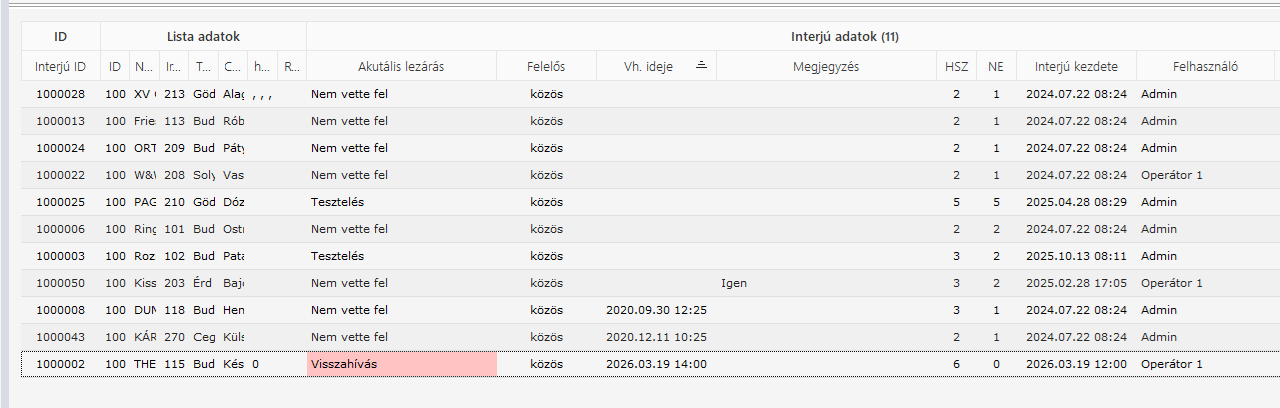Click the Interjú kezdete column header
Screen dimensions: 1280x408
1076,67
